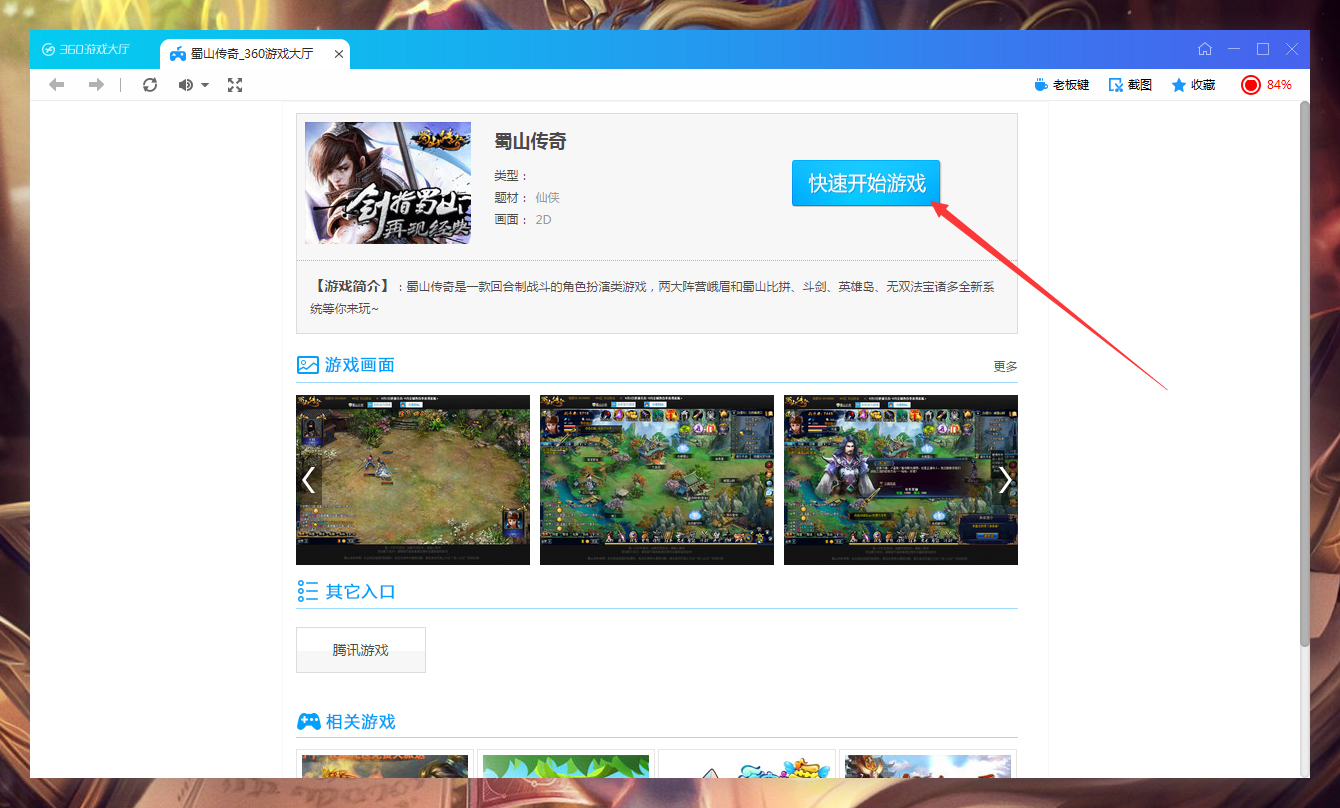
Task: Click the 游戏简介 description text
Action: pos(651,298)
